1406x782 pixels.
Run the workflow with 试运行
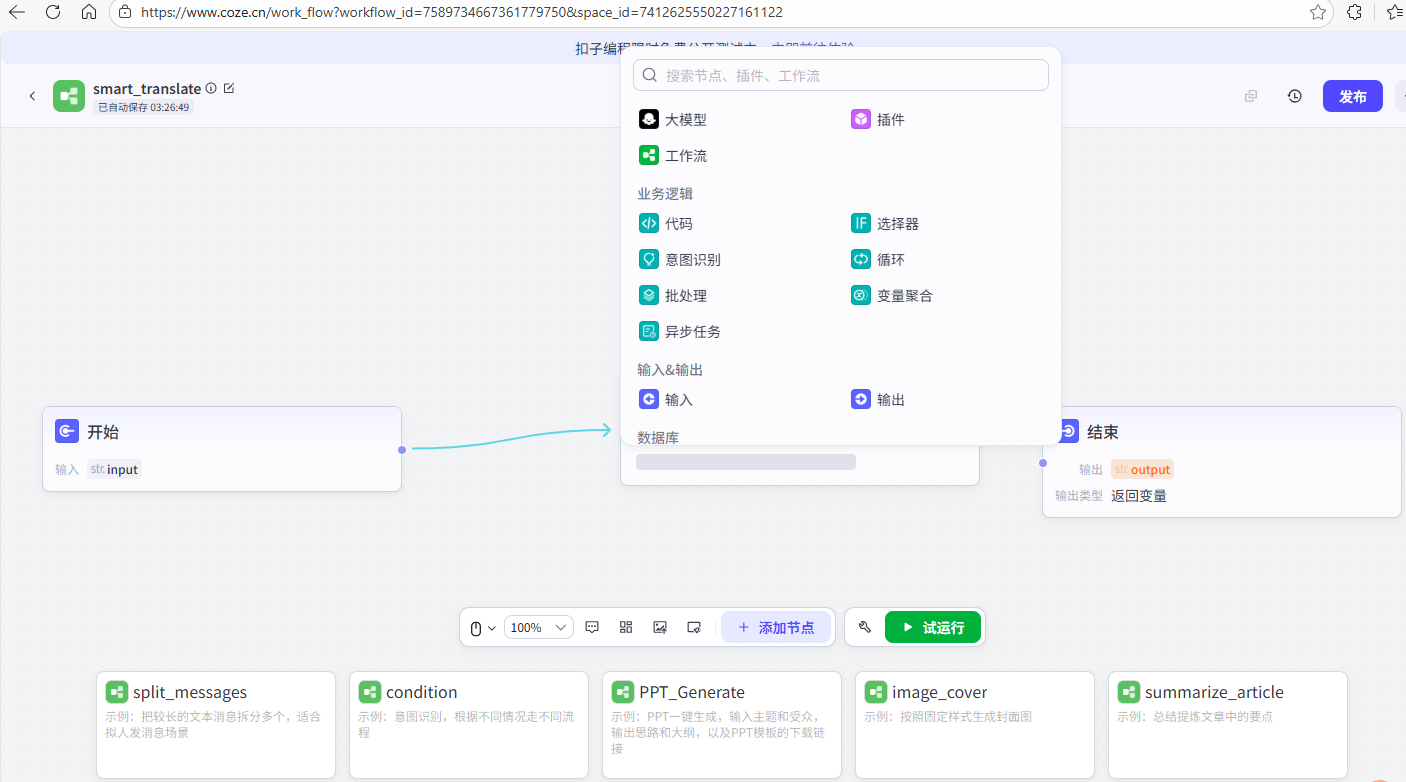(x=932, y=627)
